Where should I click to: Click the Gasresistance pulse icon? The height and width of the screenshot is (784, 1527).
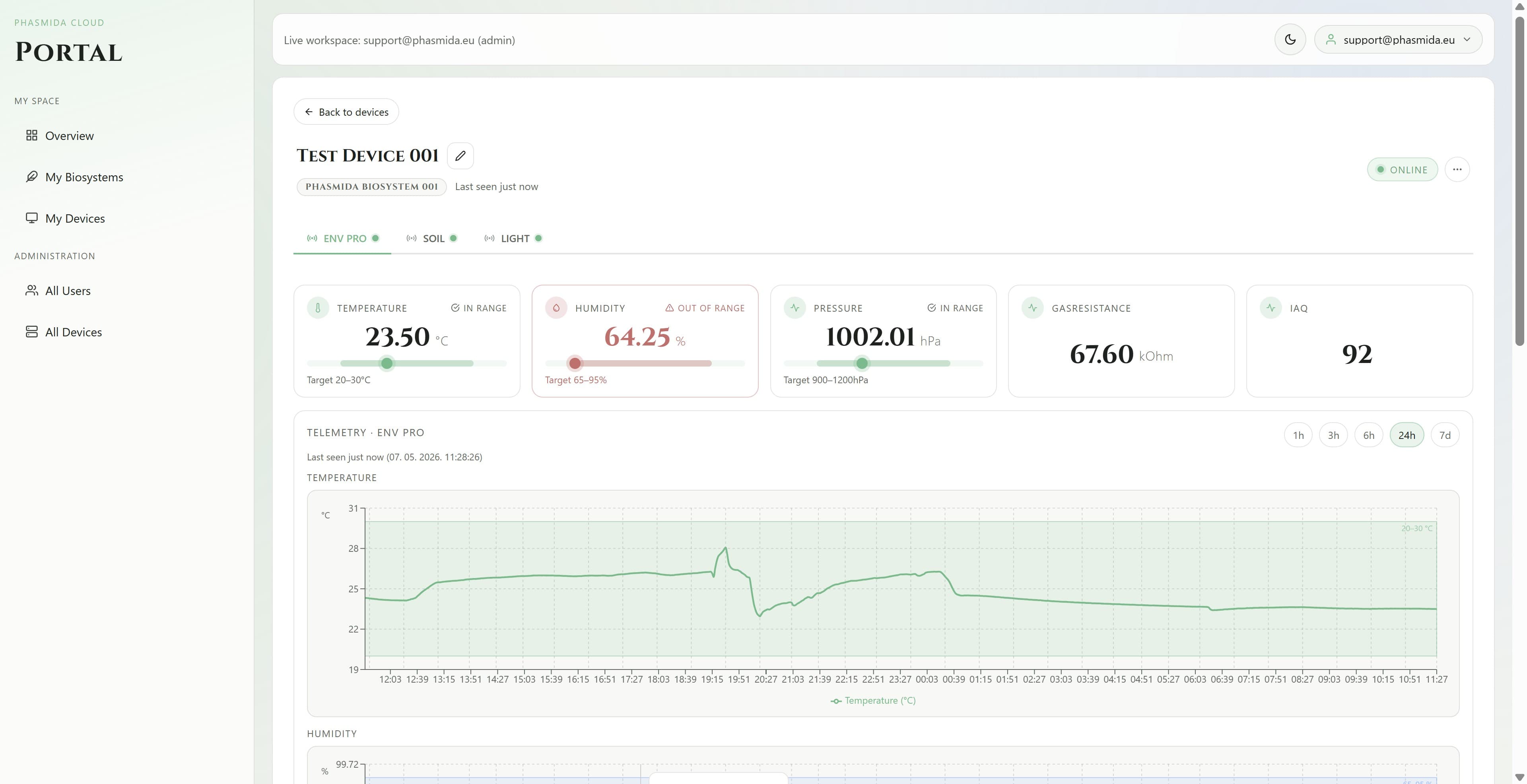(x=1033, y=308)
